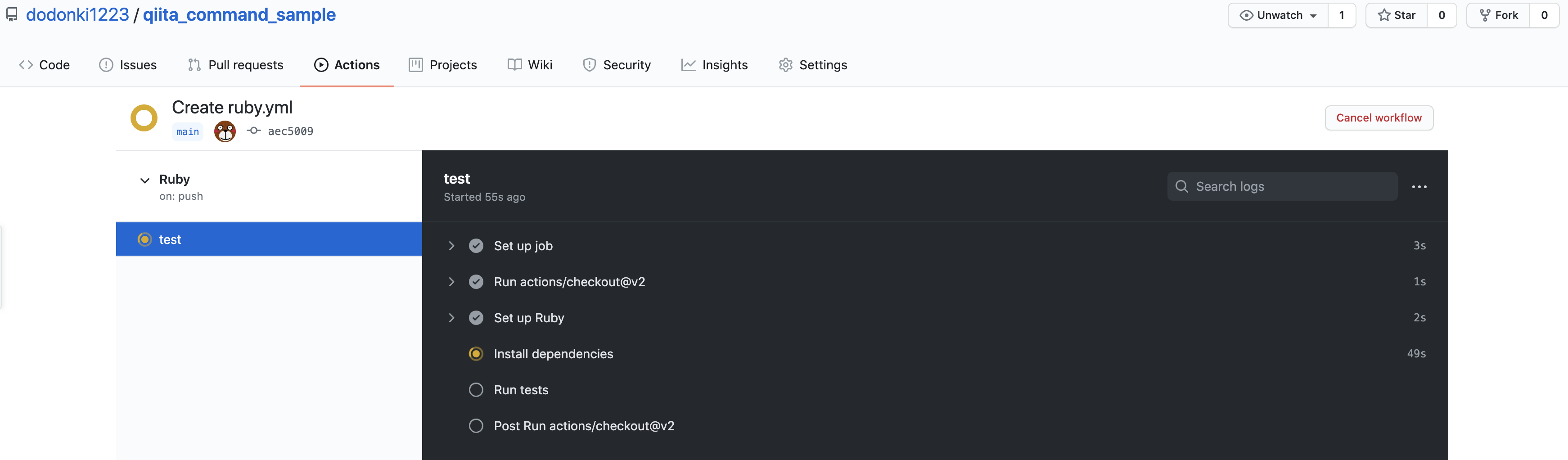Click the Run actions/checkout@v2 step label
This screenshot has width=1568, height=460.
click(x=570, y=282)
